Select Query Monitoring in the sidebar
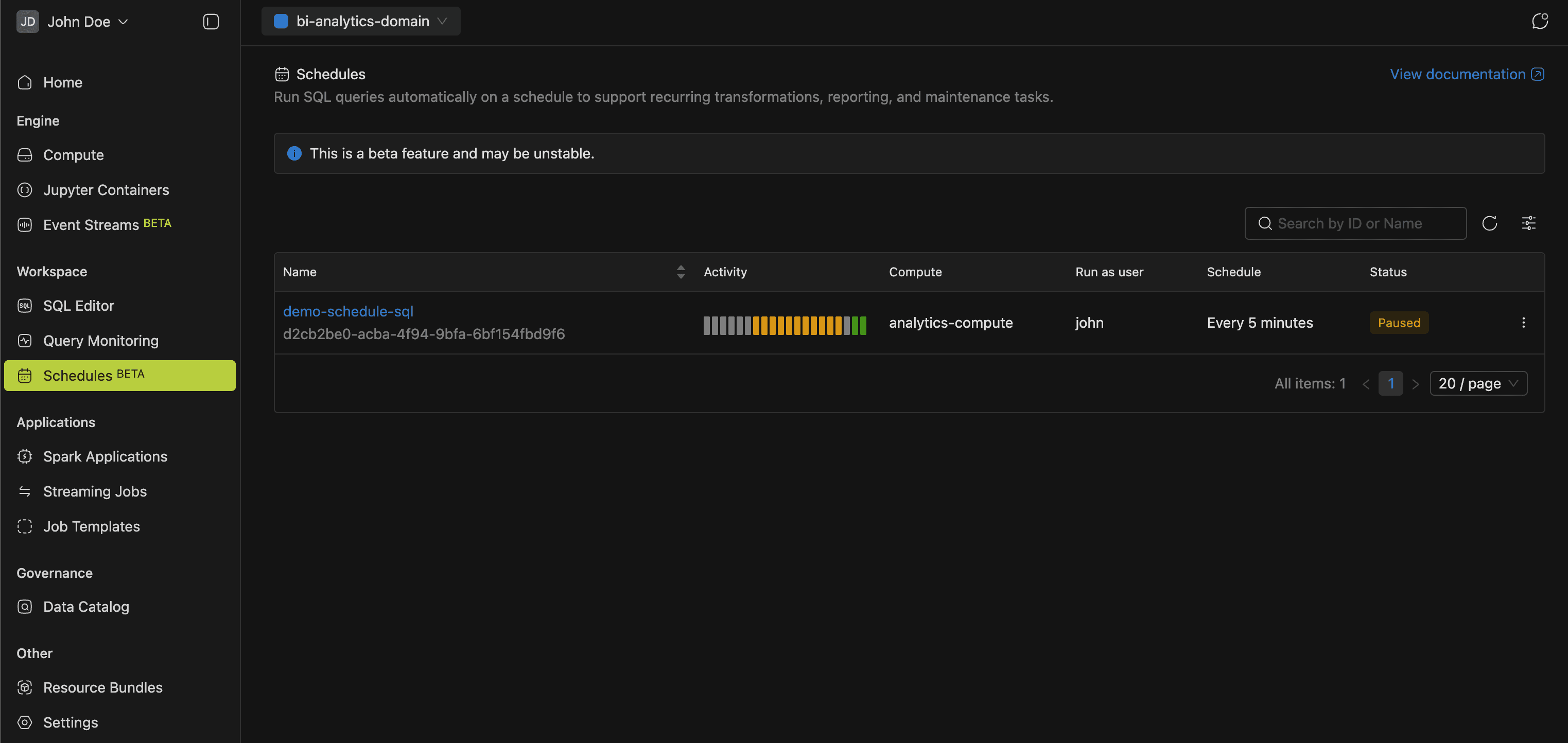1568x743 pixels. (x=100, y=340)
